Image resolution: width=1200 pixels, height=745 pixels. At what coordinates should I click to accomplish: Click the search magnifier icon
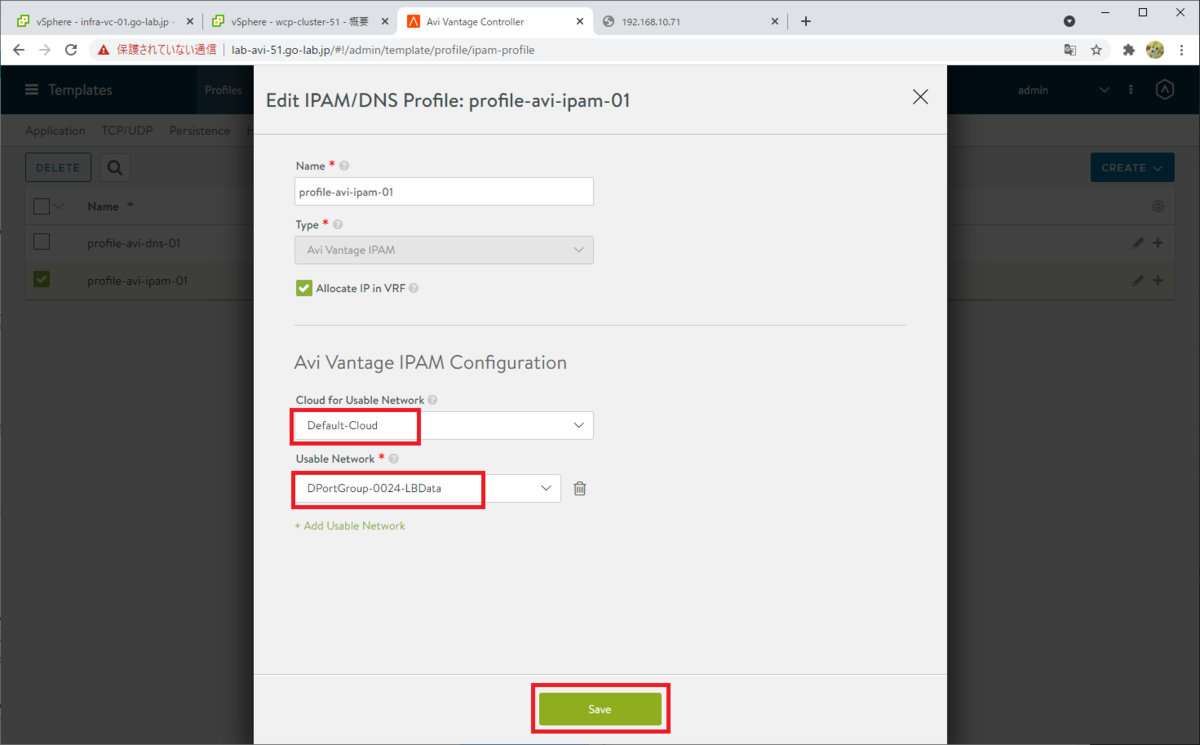[114, 168]
